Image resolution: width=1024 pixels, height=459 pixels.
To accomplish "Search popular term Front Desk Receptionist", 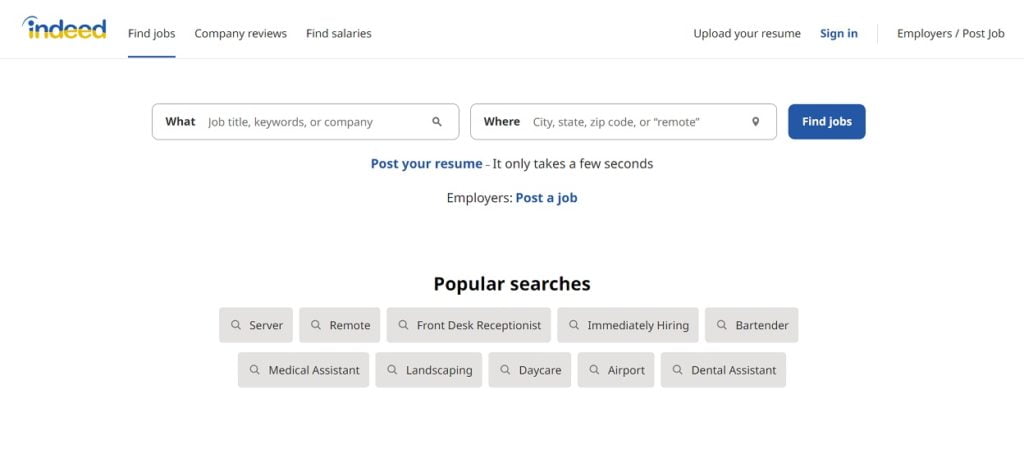I will pos(468,325).
